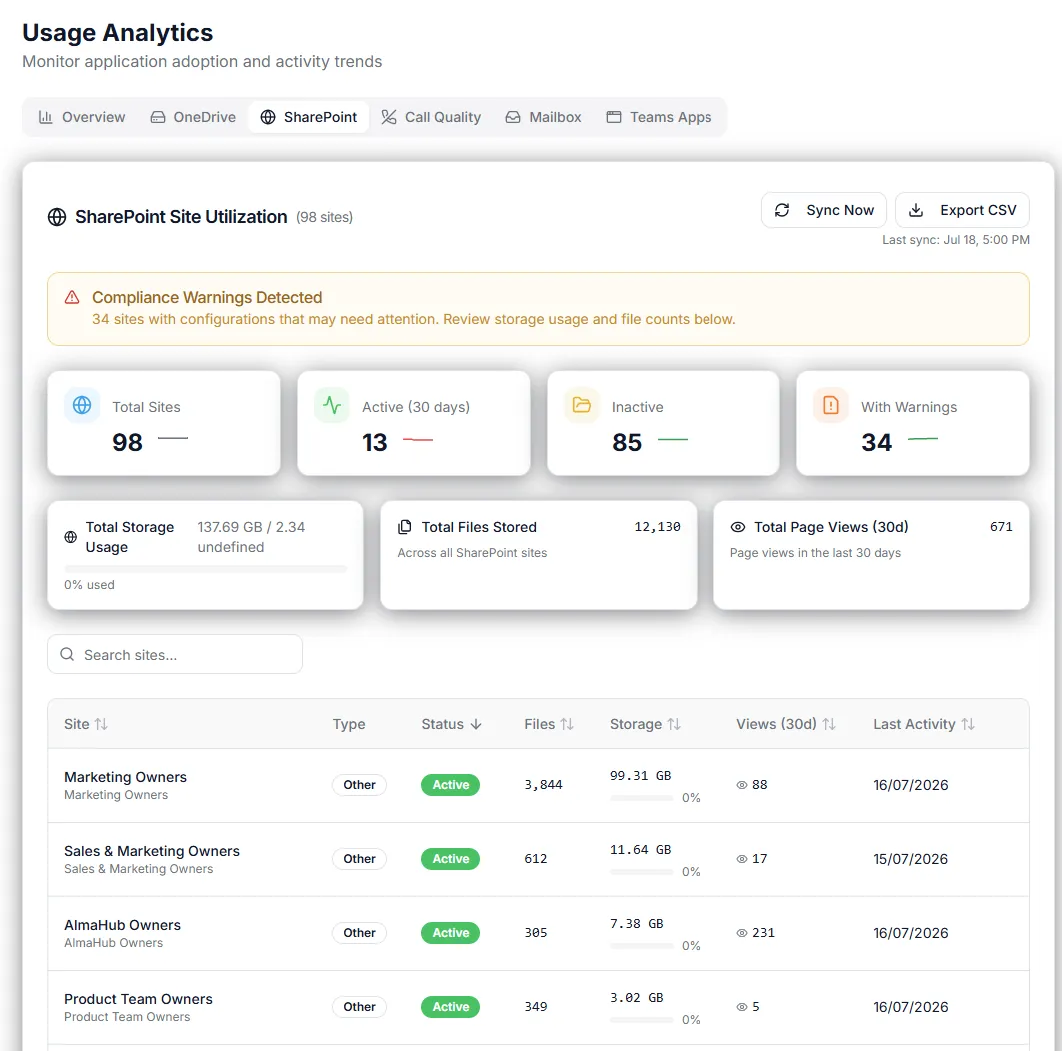The height and width of the screenshot is (1051, 1062).
Task: Click the Active badge for Sales & Marketing Owners
Action: pyautogui.click(x=450, y=859)
